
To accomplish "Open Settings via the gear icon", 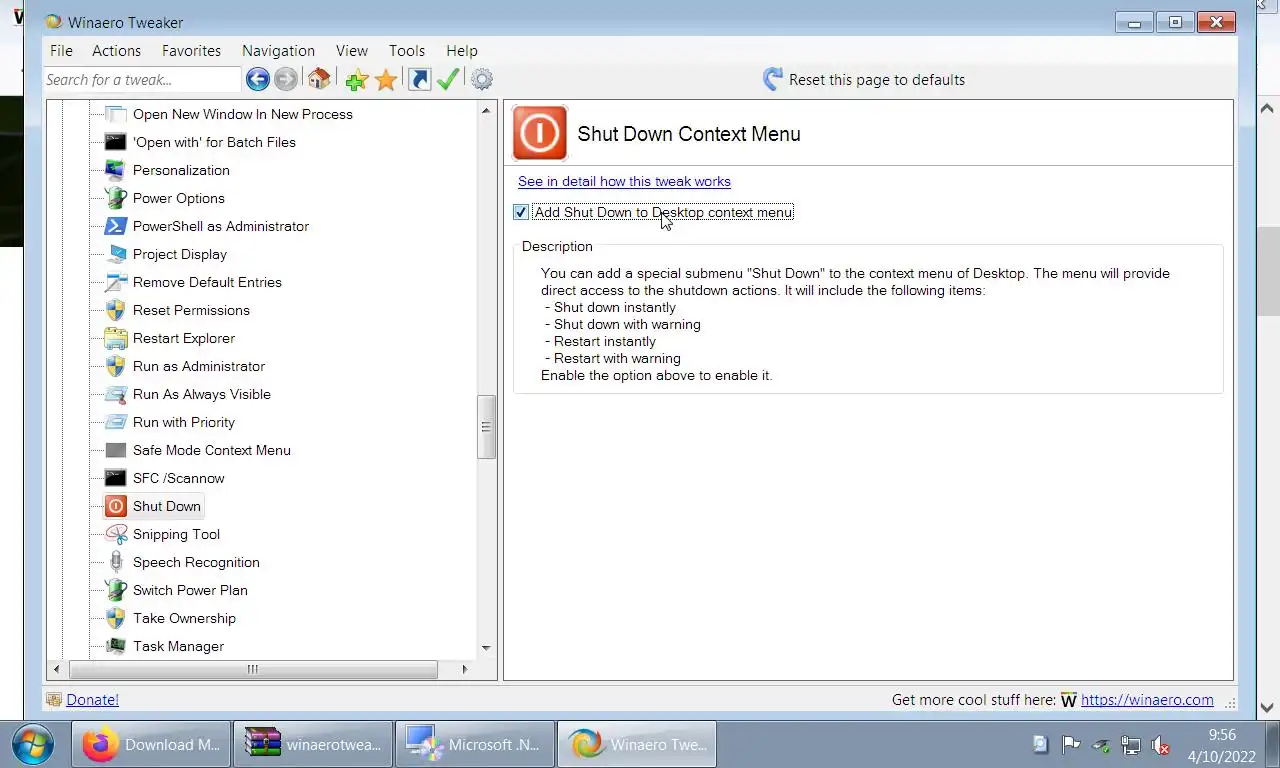I will (482, 79).
